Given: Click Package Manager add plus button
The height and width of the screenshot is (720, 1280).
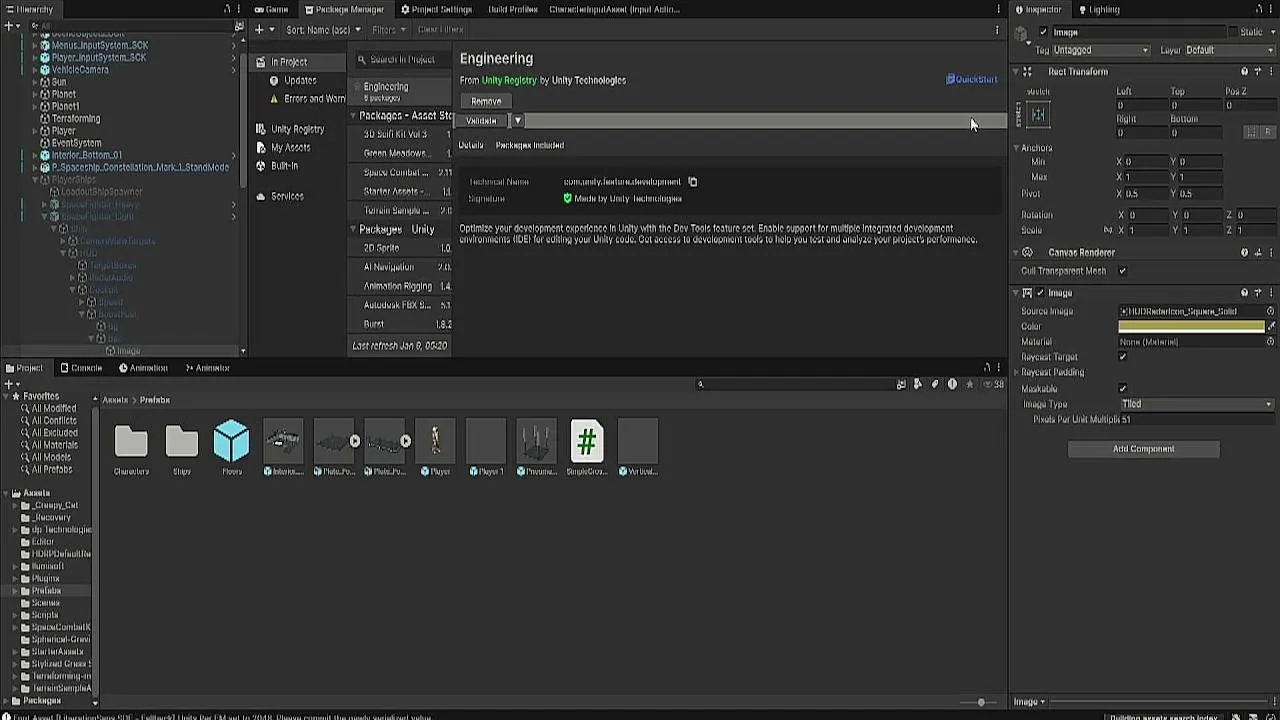Looking at the screenshot, I should [259, 30].
